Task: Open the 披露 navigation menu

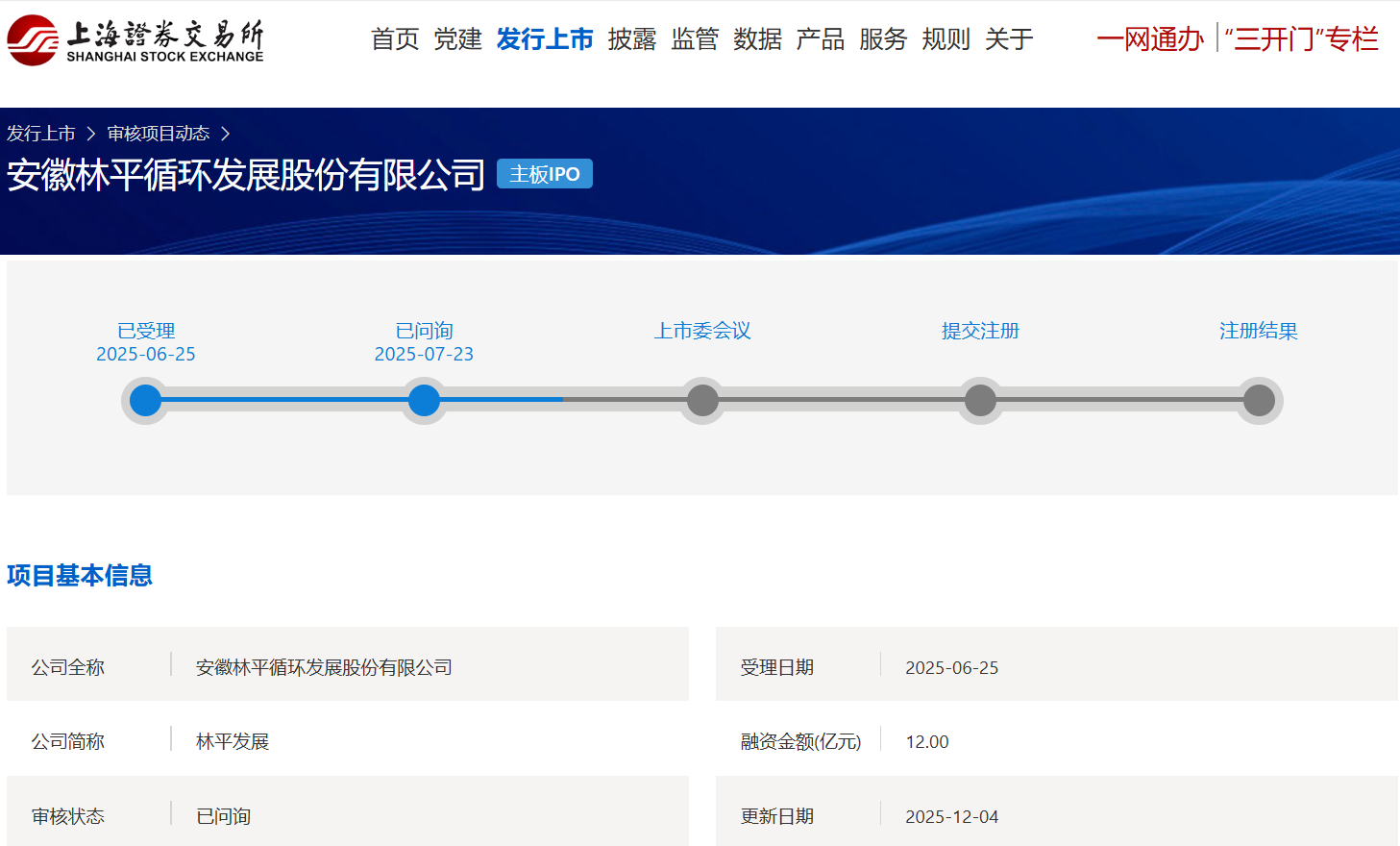Action: point(631,39)
